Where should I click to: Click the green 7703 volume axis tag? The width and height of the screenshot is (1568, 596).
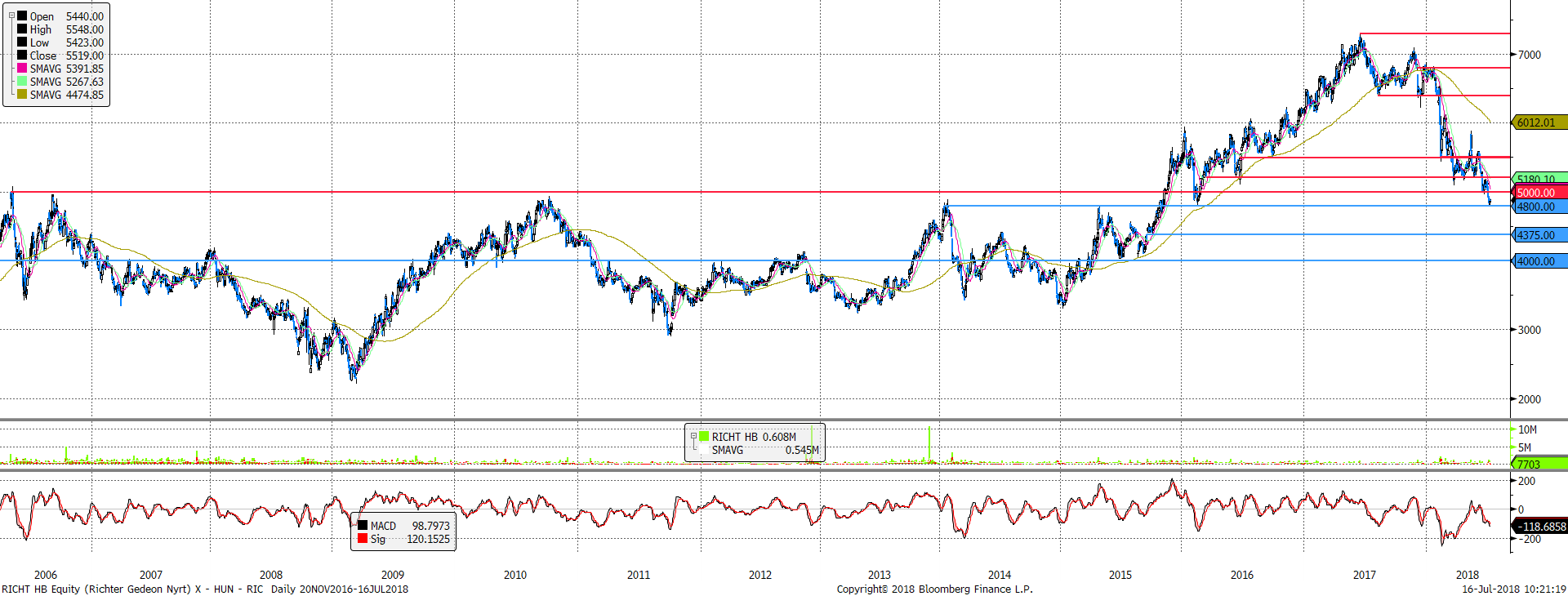pos(1540,464)
